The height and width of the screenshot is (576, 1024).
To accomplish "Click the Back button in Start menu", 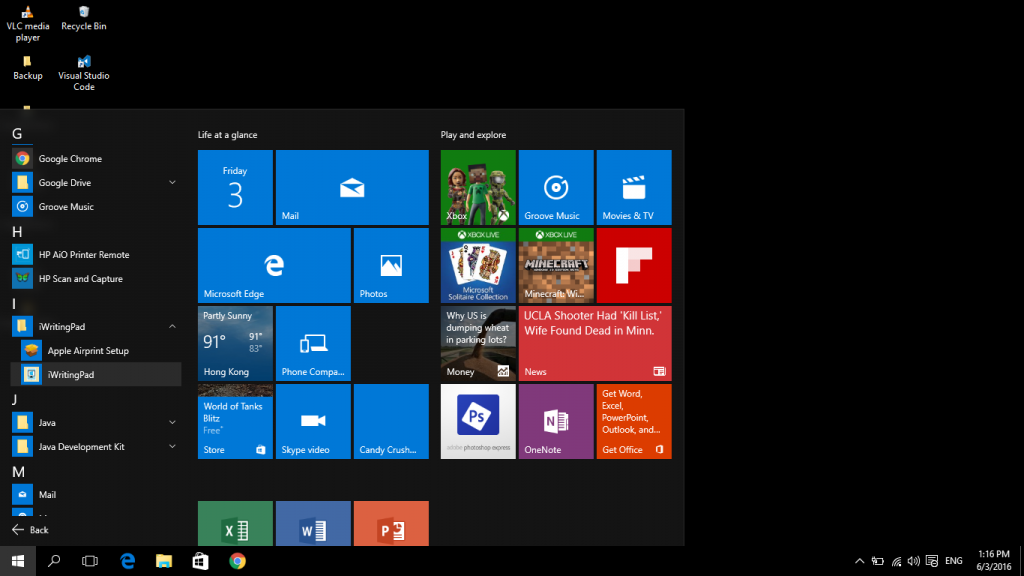I will [x=30, y=530].
